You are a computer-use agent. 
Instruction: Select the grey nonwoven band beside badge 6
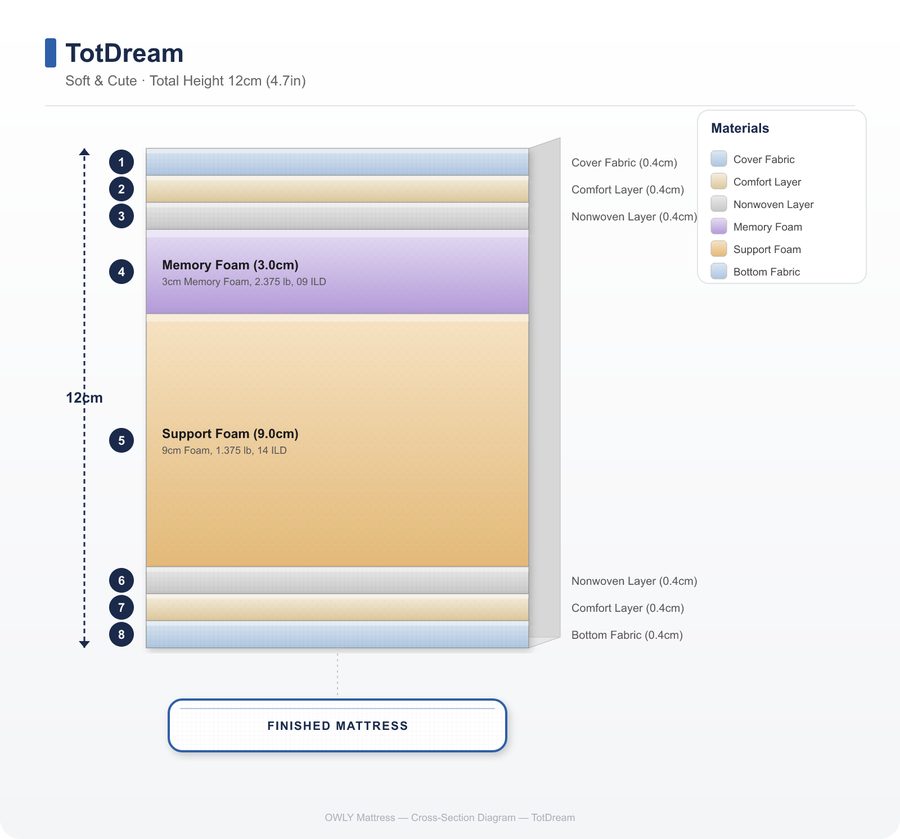click(x=338, y=581)
